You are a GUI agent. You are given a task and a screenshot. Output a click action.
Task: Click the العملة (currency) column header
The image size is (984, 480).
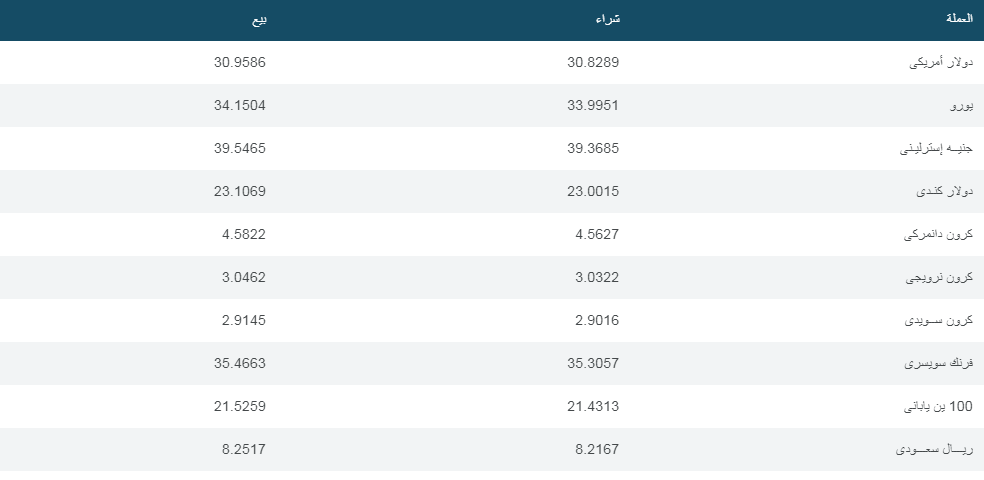(x=958, y=19)
